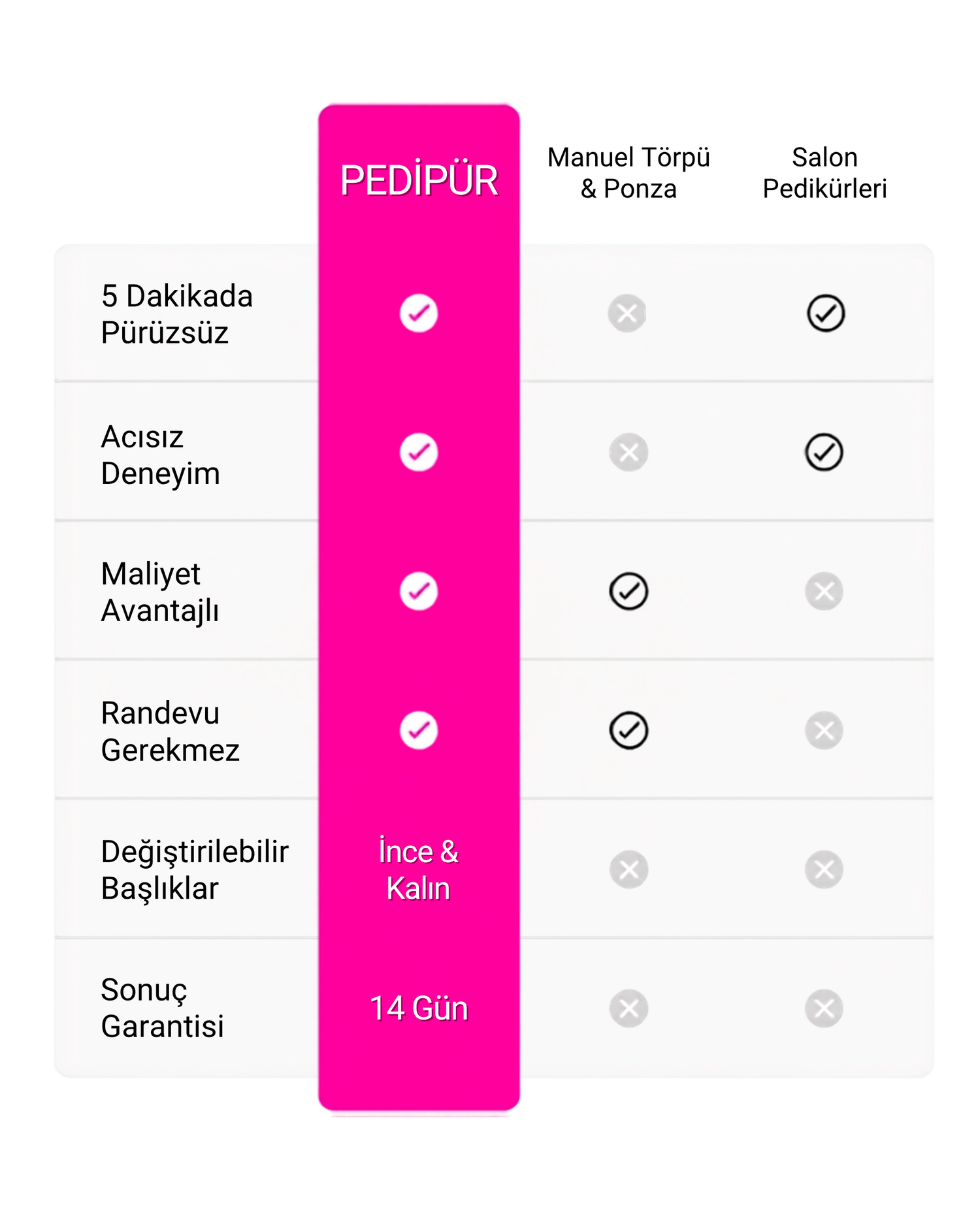Viewport: 980px width, 1224px height.
Task: Click Manuel Törpü checkmark for Randevu Gerekmez
Action: click(629, 730)
